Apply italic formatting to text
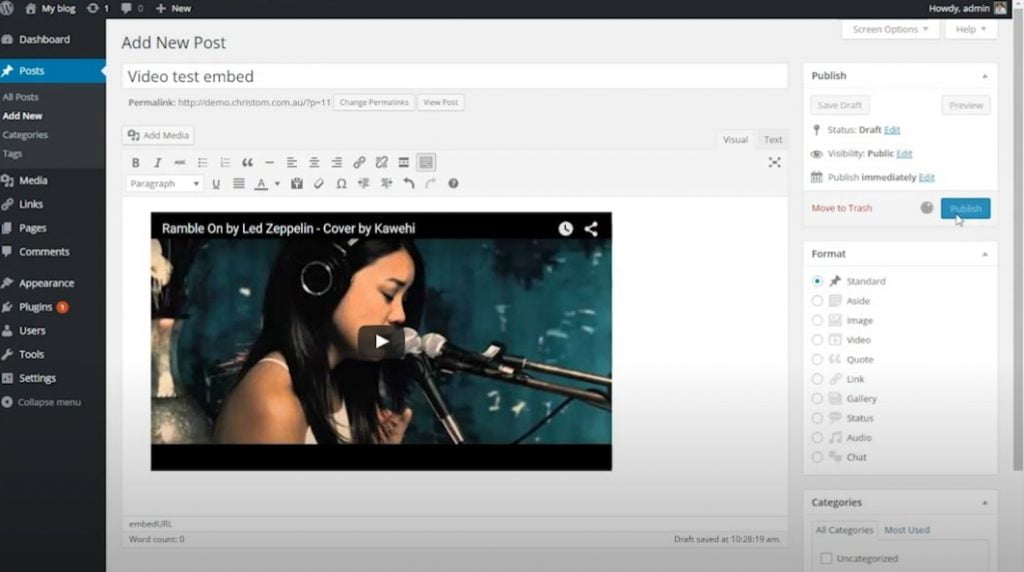This screenshot has height=572, width=1024. (157, 163)
